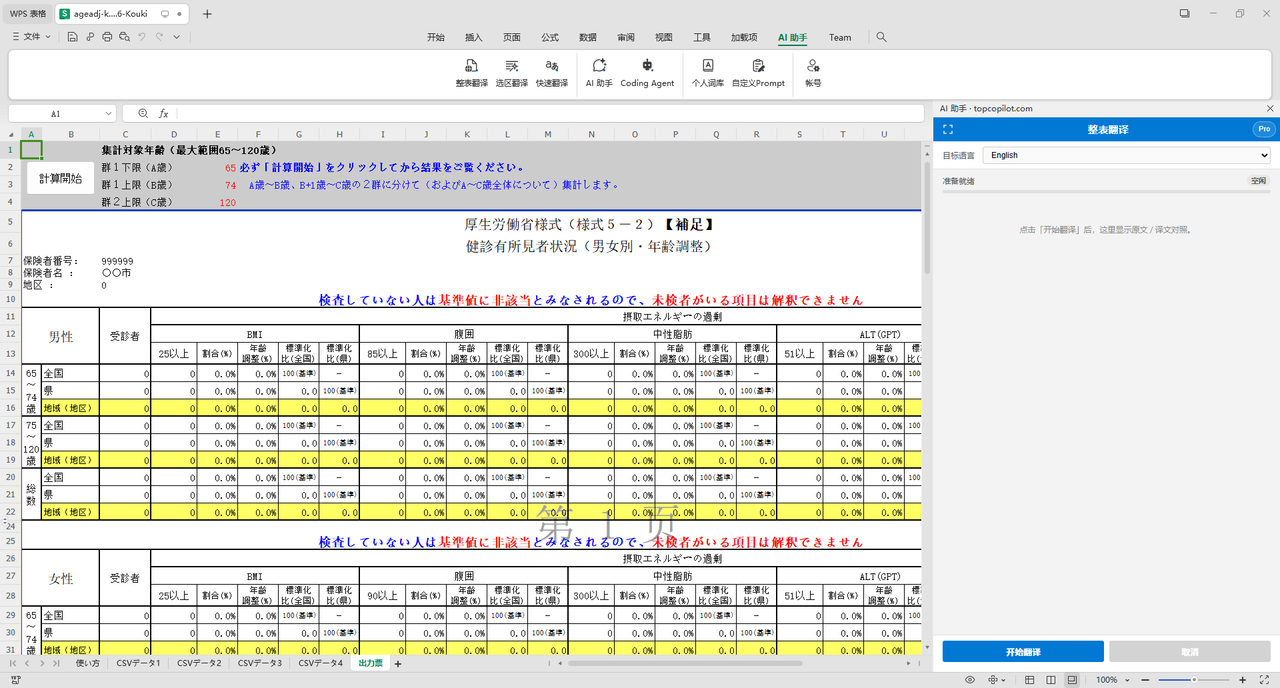Click the 計算開始 button in the sheet

pos(61,178)
